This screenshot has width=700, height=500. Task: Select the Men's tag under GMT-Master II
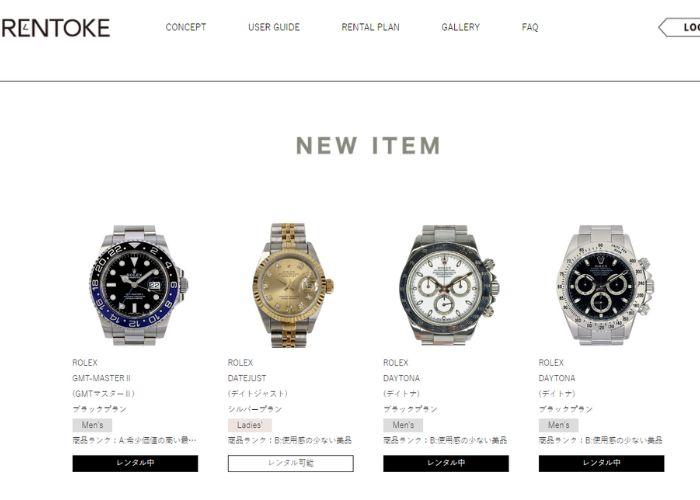click(x=92, y=425)
